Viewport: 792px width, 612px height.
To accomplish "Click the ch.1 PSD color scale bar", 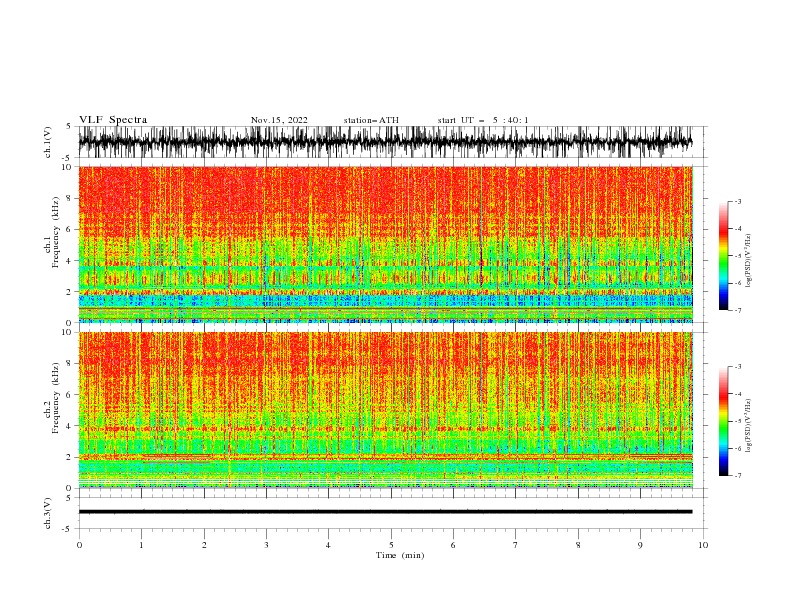I will (723, 256).
